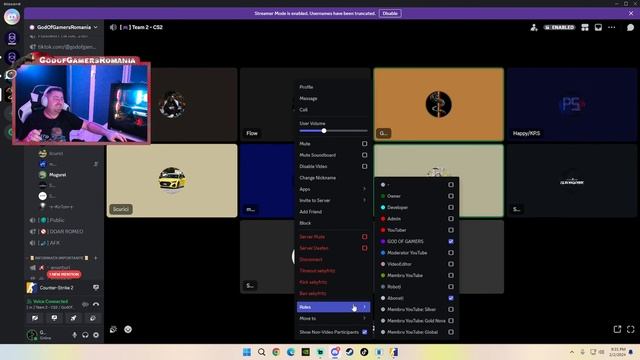Enable the Server Deafen checkbox

pos(364,248)
